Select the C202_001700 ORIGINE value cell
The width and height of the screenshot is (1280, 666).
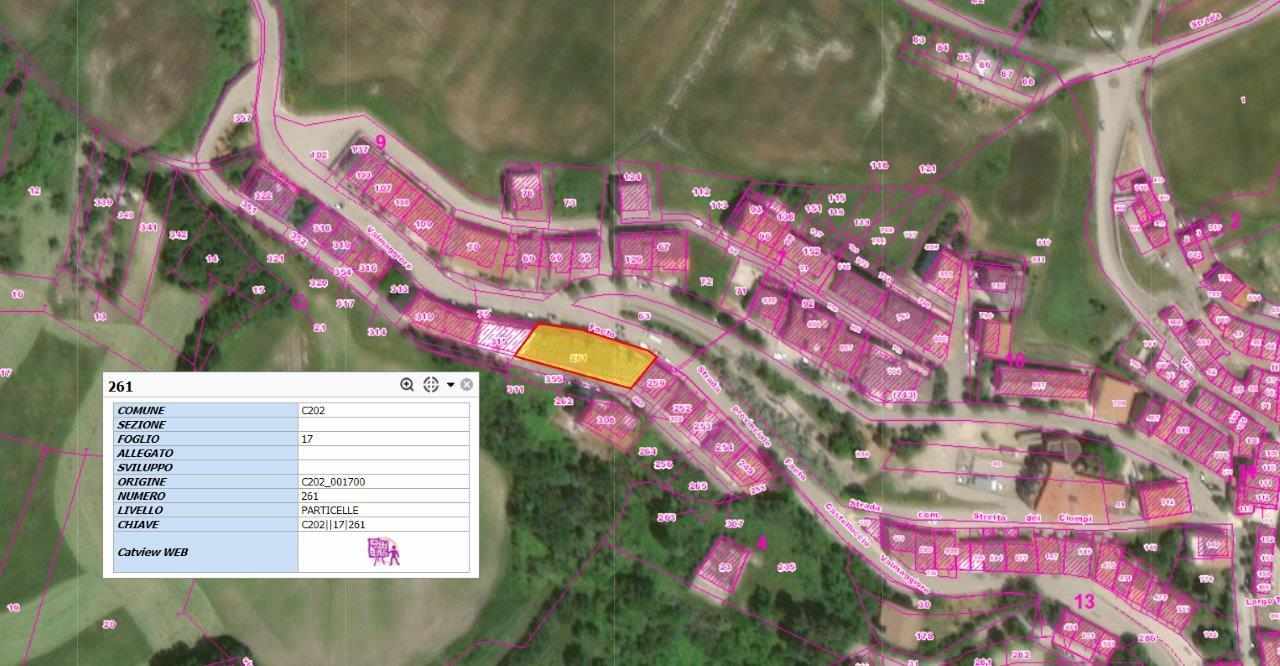point(383,482)
